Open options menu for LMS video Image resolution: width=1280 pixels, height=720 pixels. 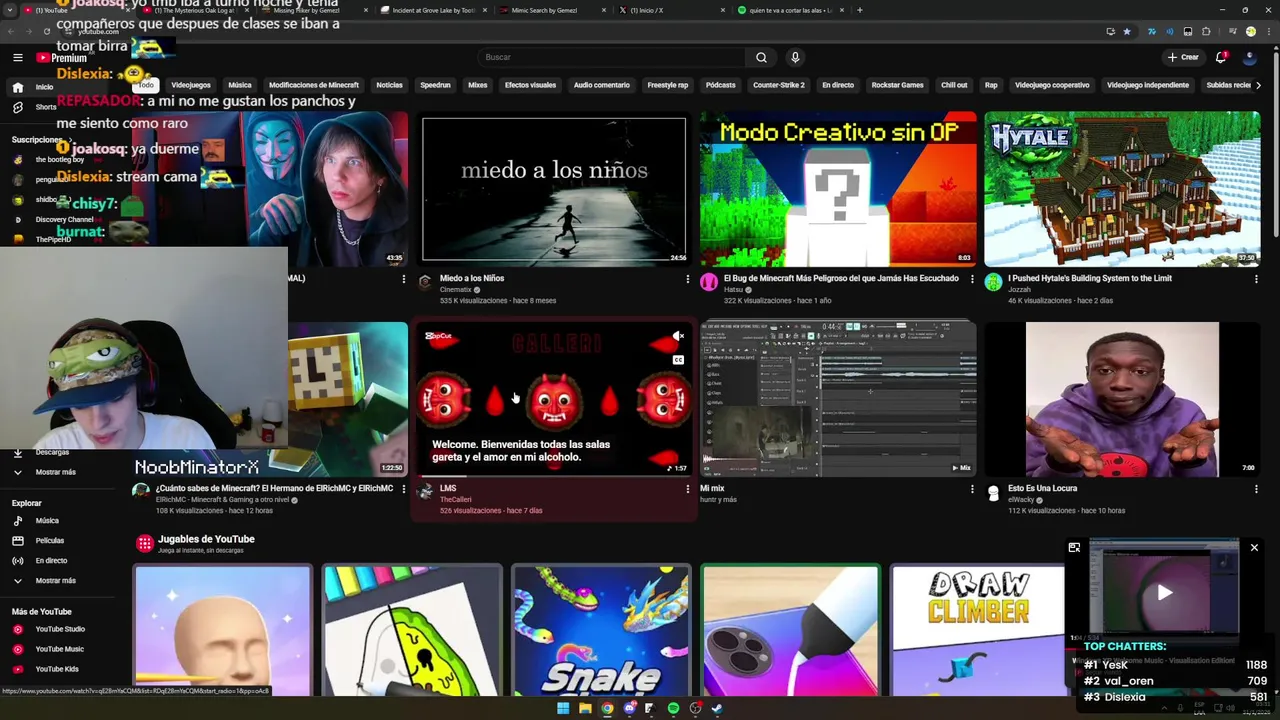pos(687,489)
